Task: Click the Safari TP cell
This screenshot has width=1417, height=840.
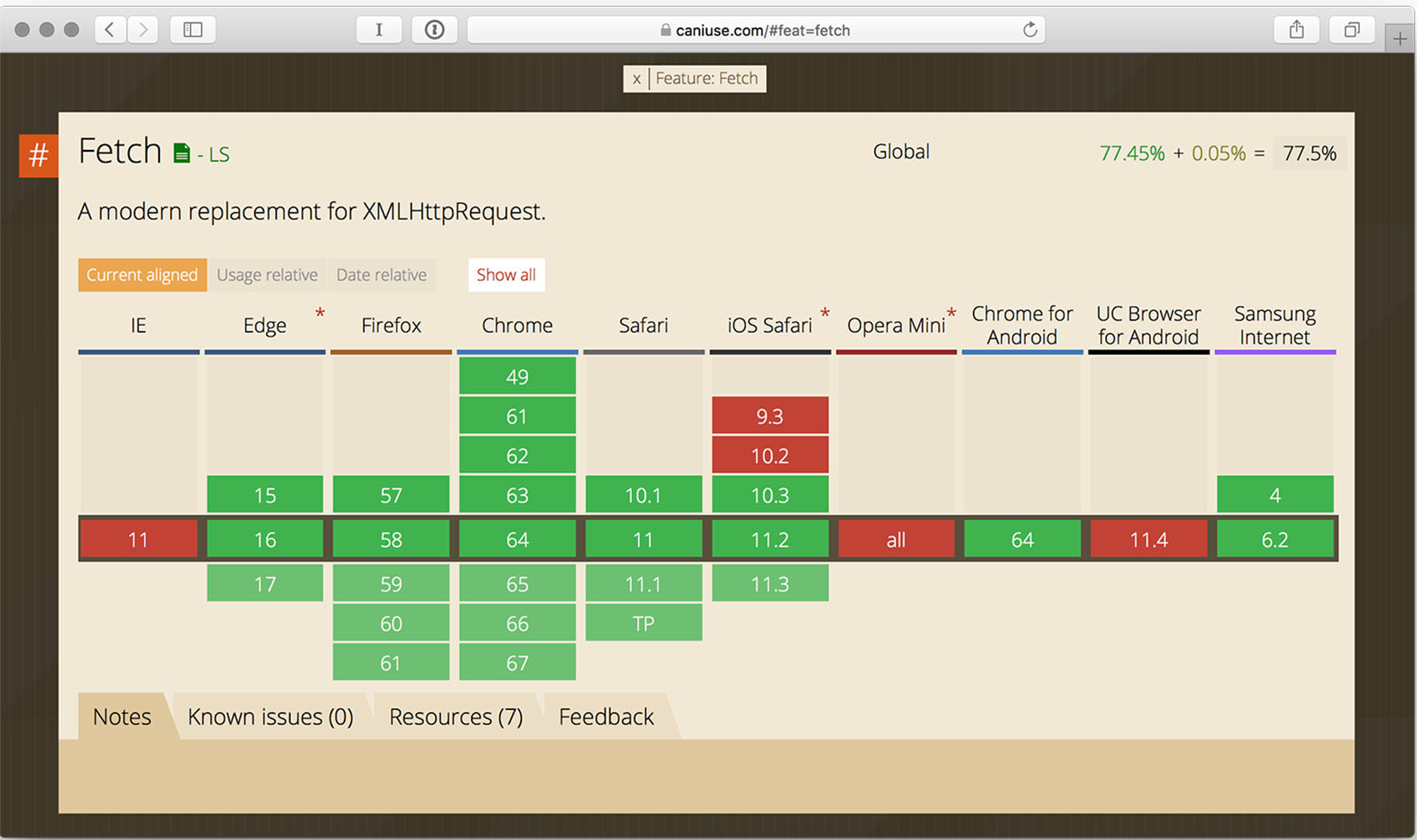Action: pos(643,622)
